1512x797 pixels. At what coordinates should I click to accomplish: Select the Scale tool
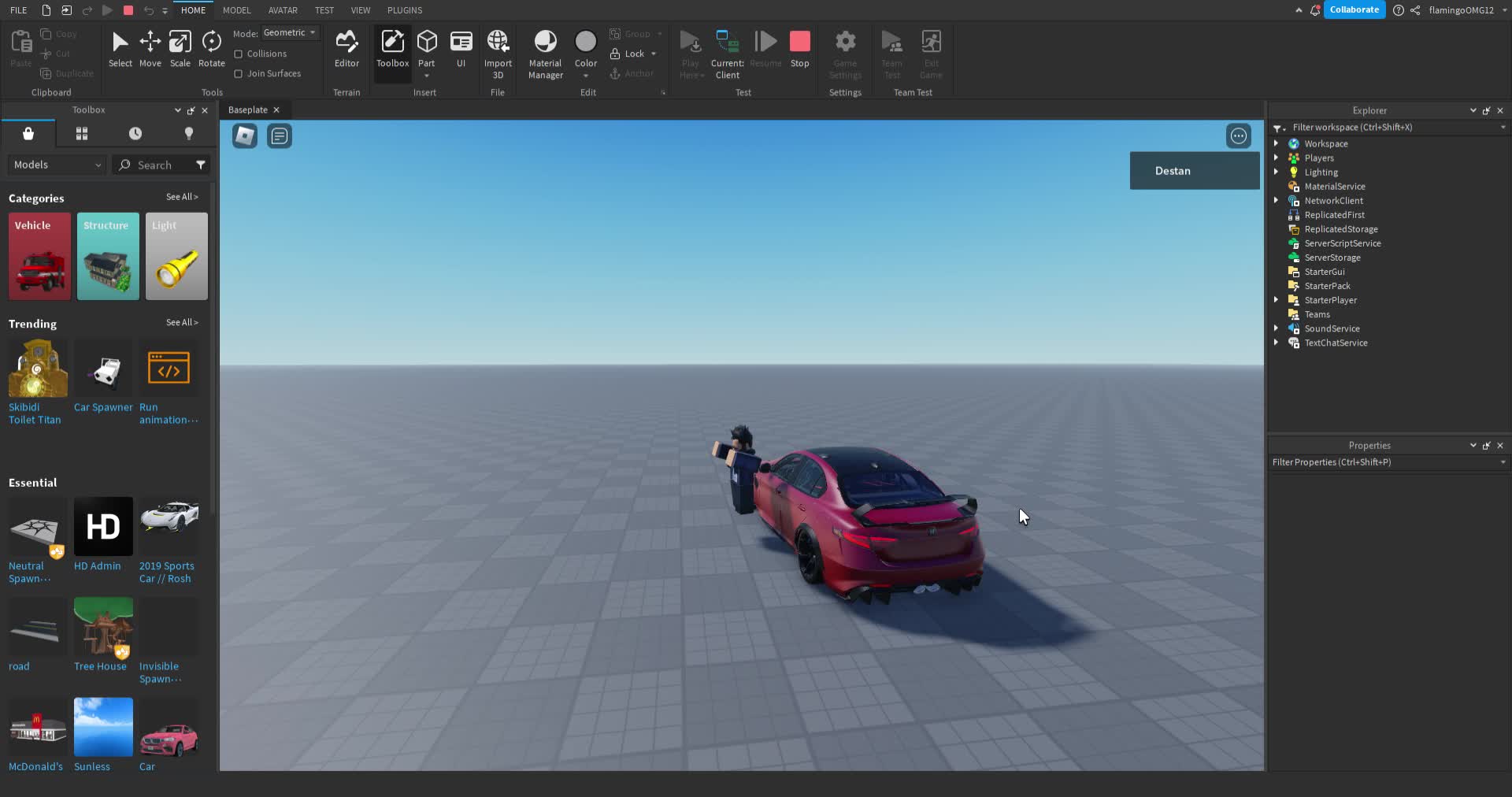[x=180, y=49]
